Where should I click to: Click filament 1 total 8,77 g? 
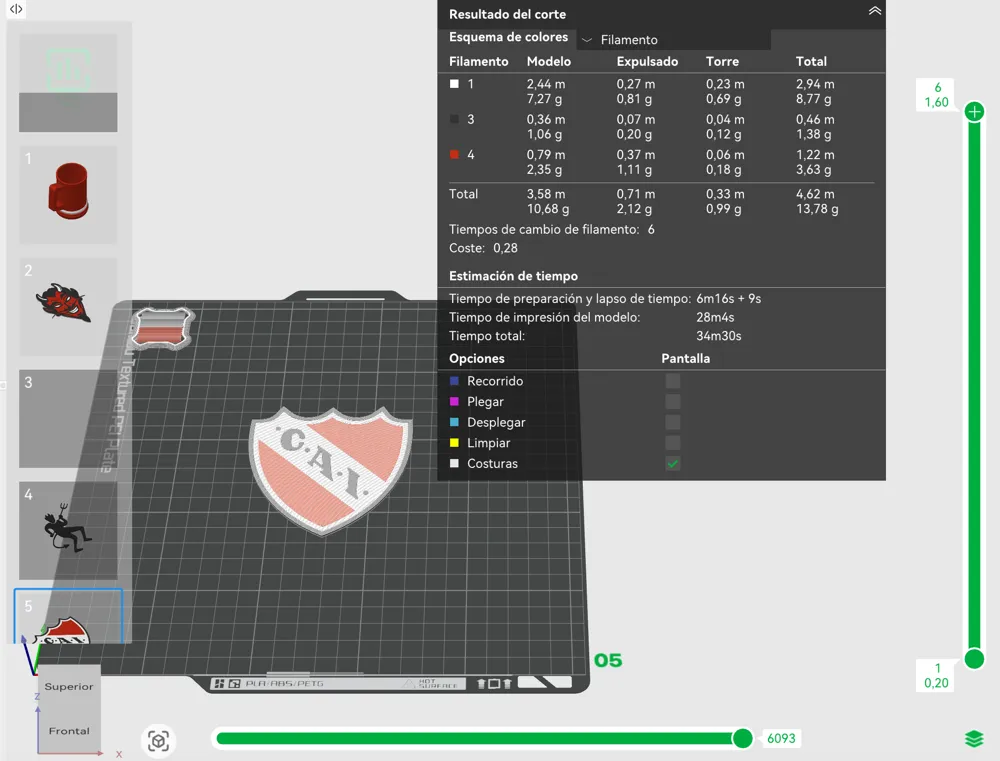813,99
